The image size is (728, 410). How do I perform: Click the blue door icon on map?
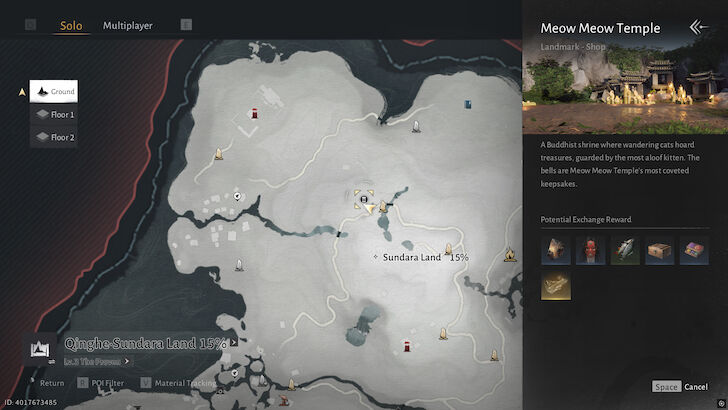click(468, 104)
